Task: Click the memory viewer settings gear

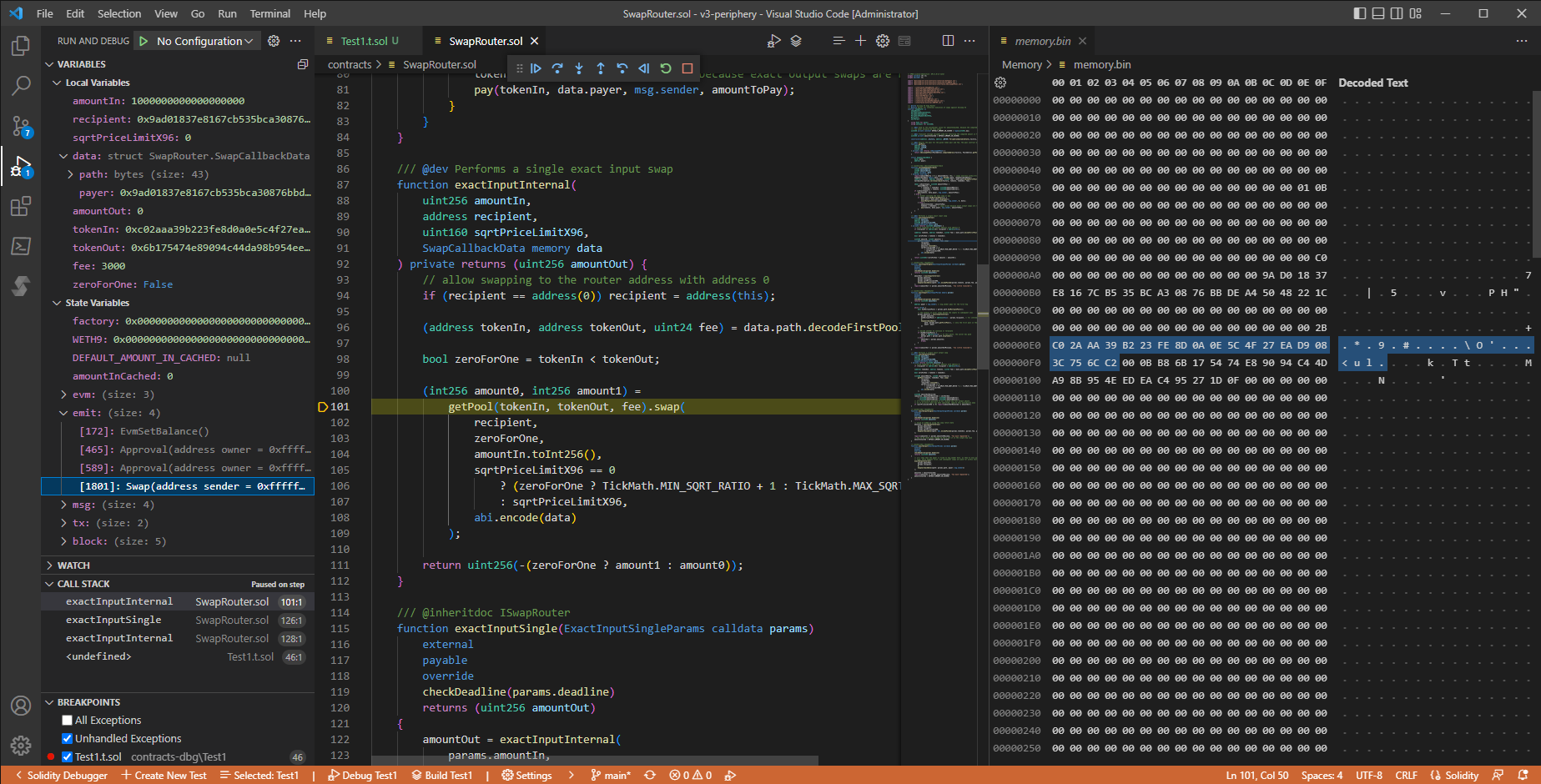Action: tap(1000, 83)
